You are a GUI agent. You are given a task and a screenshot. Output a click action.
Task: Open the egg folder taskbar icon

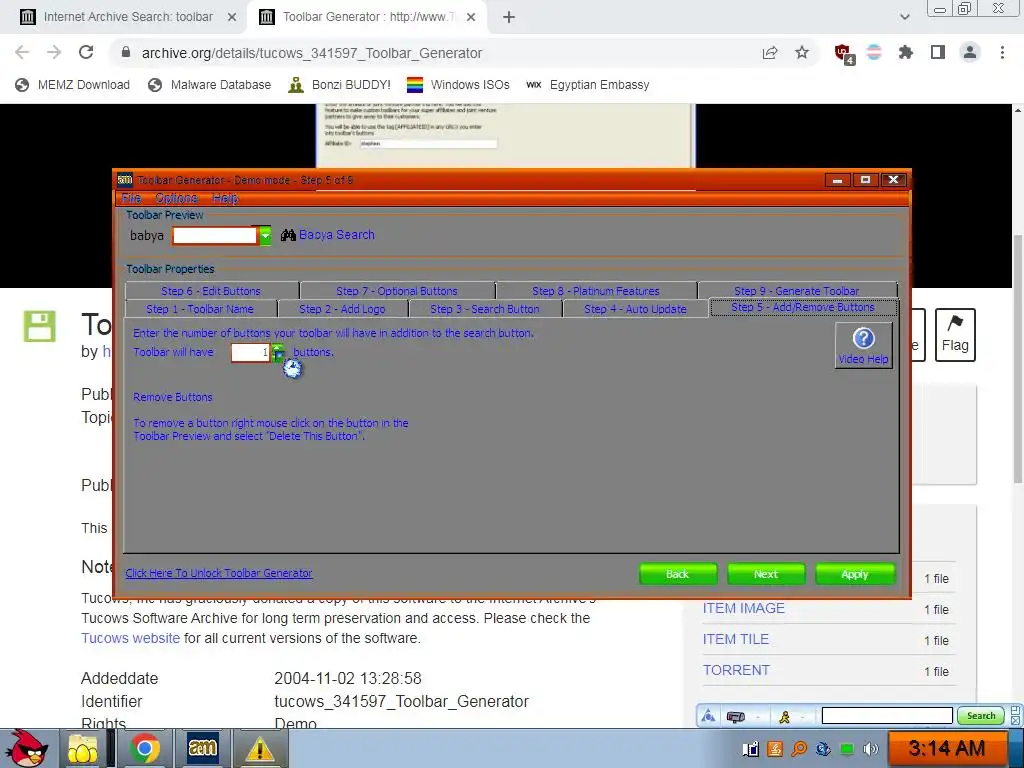[83, 748]
